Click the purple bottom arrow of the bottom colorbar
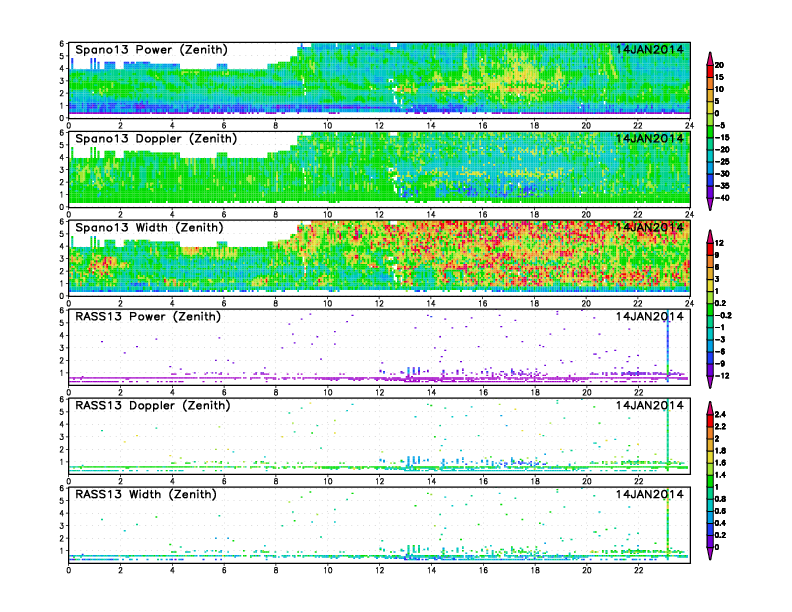 click(x=710, y=553)
